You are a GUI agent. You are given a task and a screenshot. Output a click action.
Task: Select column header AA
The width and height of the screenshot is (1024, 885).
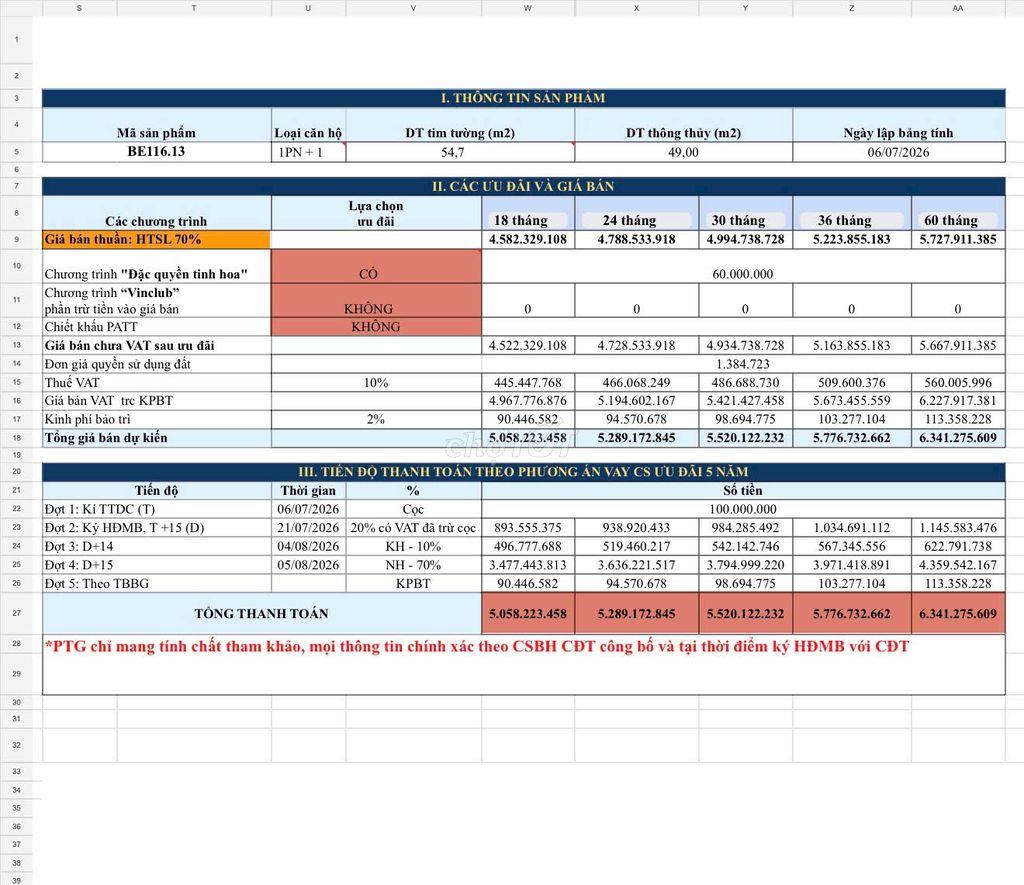click(x=958, y=8)
